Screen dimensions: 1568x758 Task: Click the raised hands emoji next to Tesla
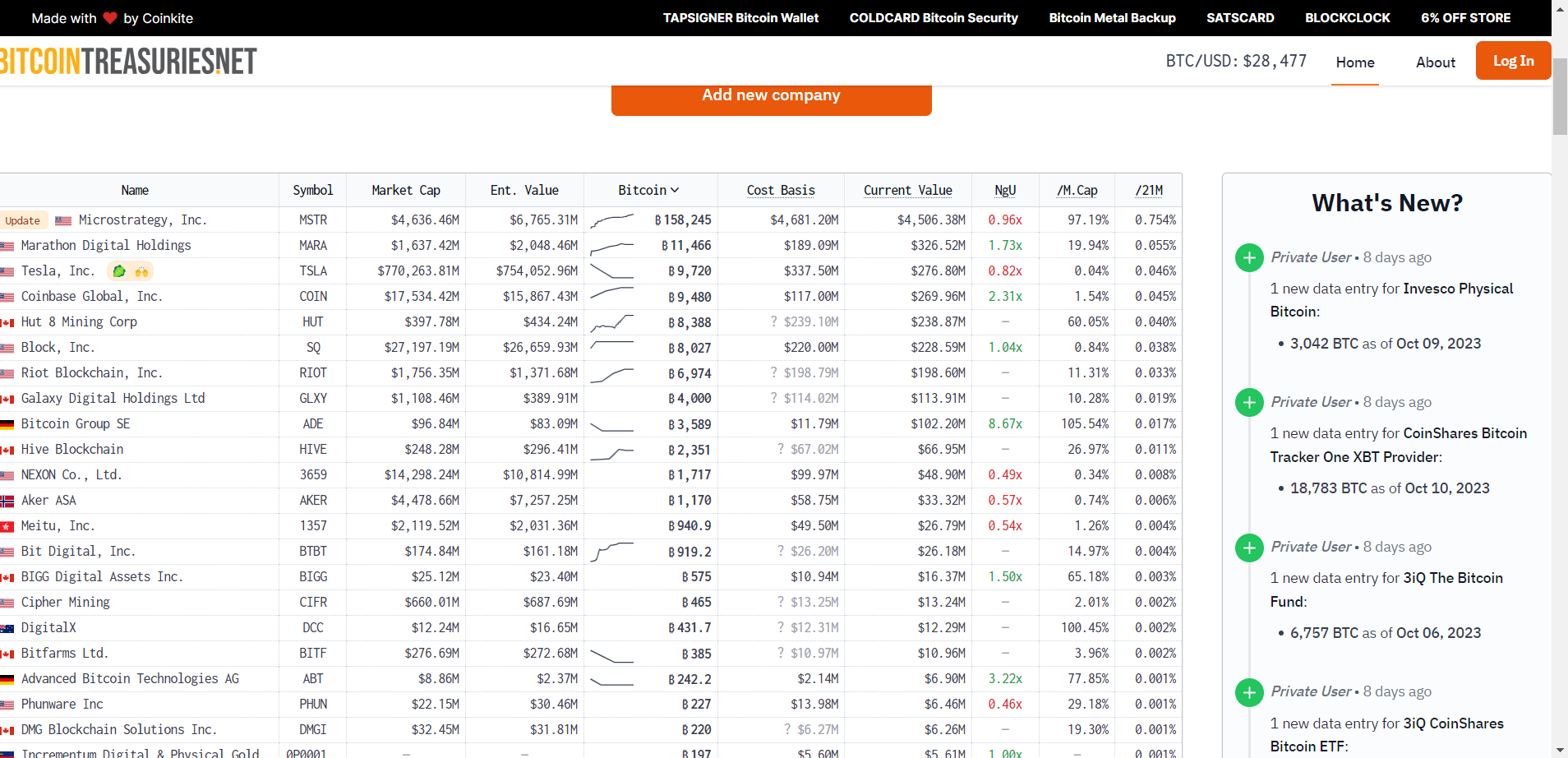pyautogui.click(x=141, y=271)
